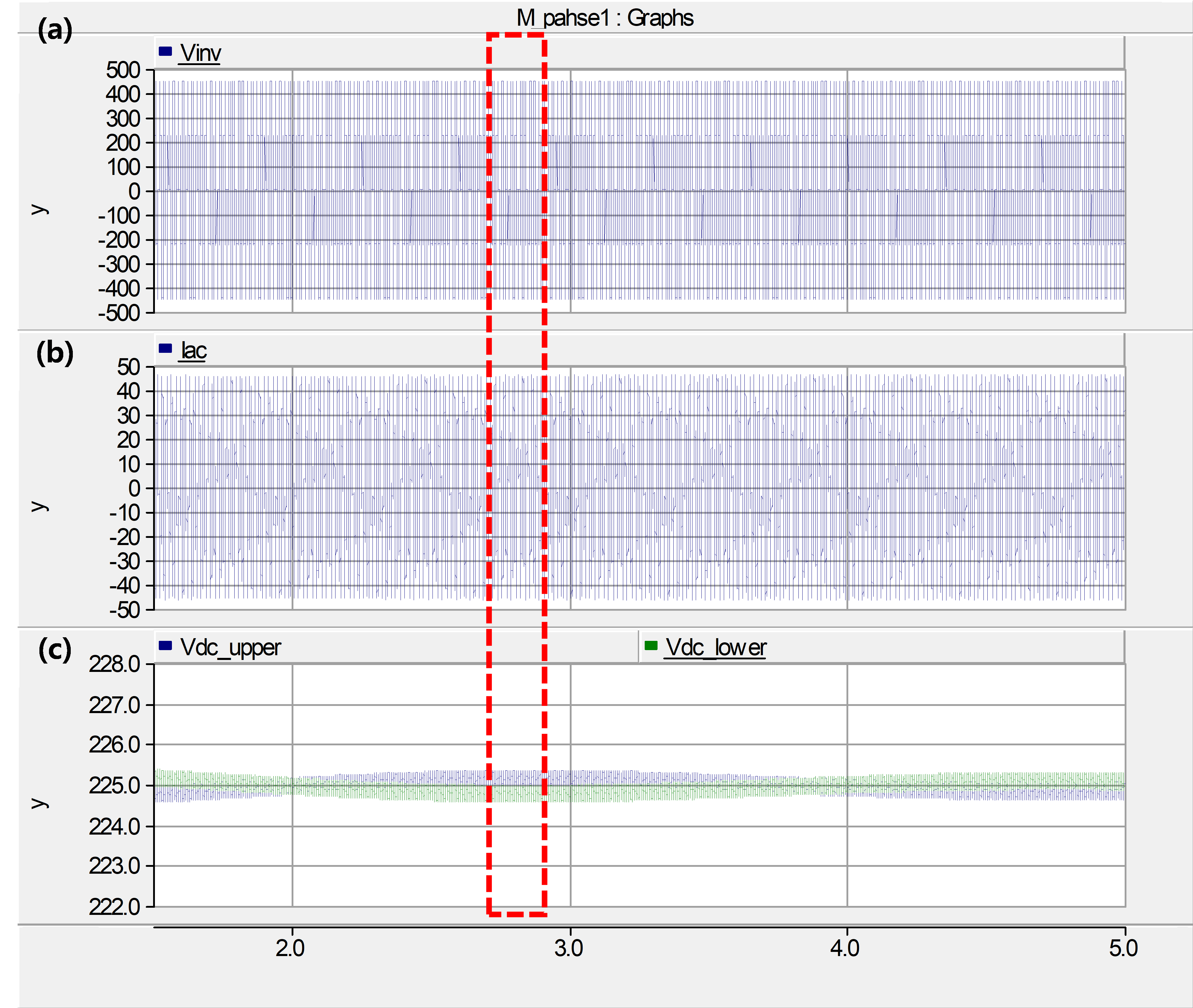The width and height of the screenshot is (1193, 1008).
Task: Select the Vdc_lower curve label
Action: pos(716,648)
